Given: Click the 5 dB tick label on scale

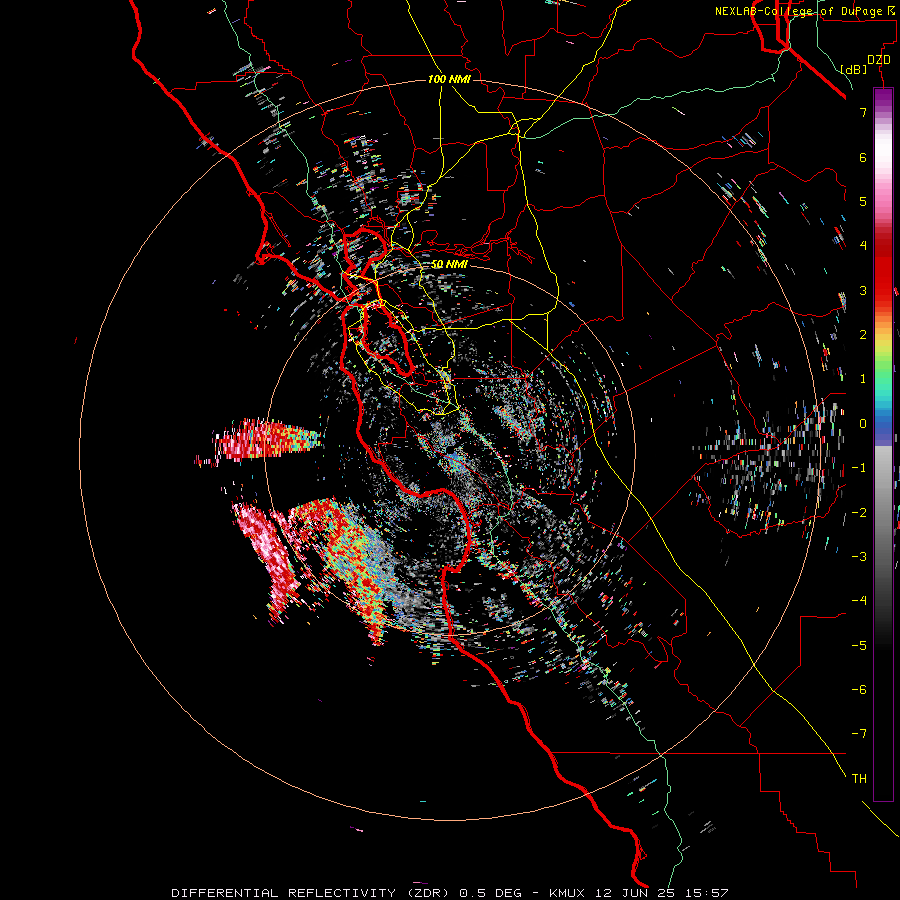Looking at the screenshot, I should click(863, 201).
